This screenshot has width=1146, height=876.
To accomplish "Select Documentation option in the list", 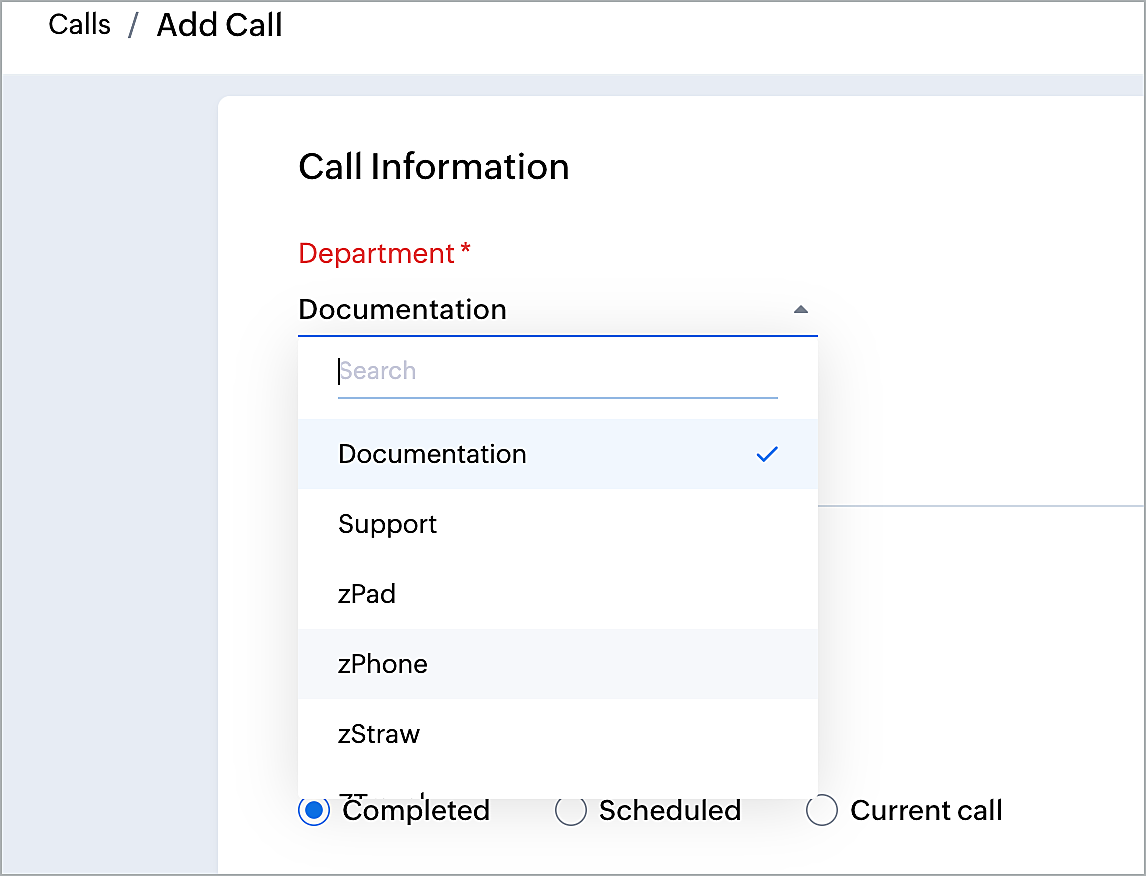I will [x=432, y=454].
